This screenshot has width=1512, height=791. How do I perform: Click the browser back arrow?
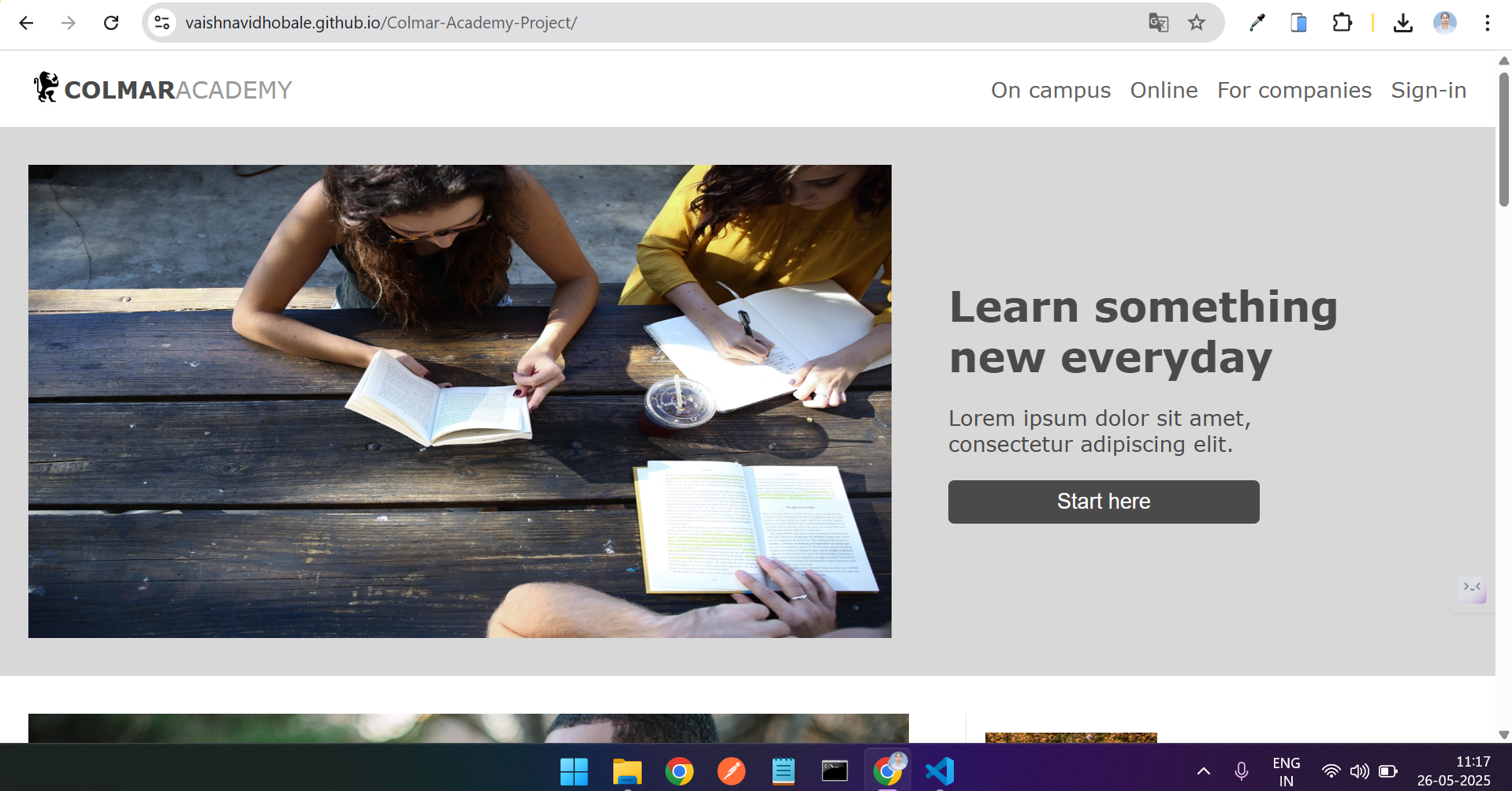(x=26, y=23)
